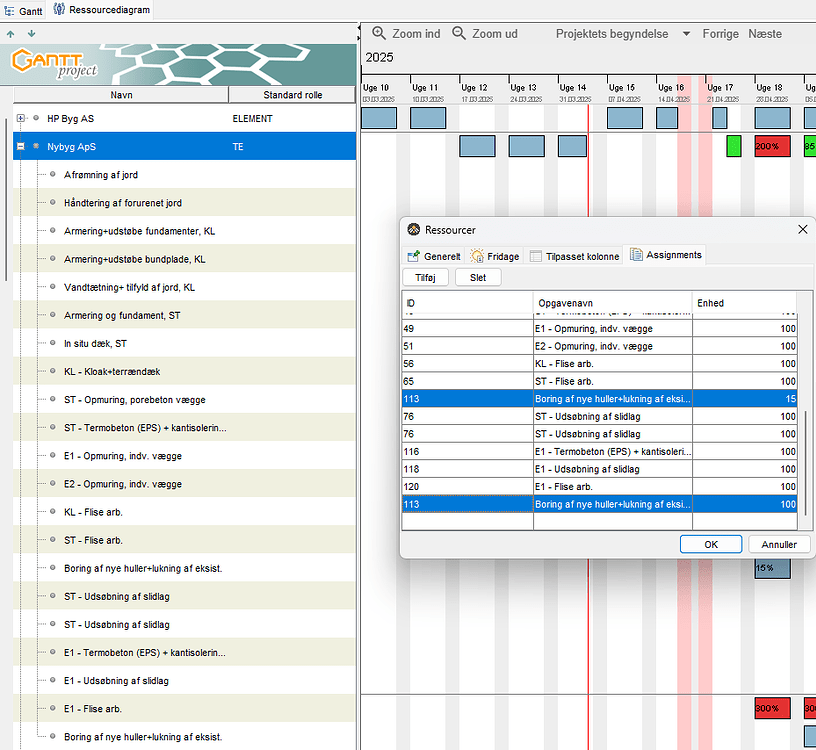Screen dimensions: 816x750
Task: Confirm with the OK button
Action: click(x=710, y=543)
